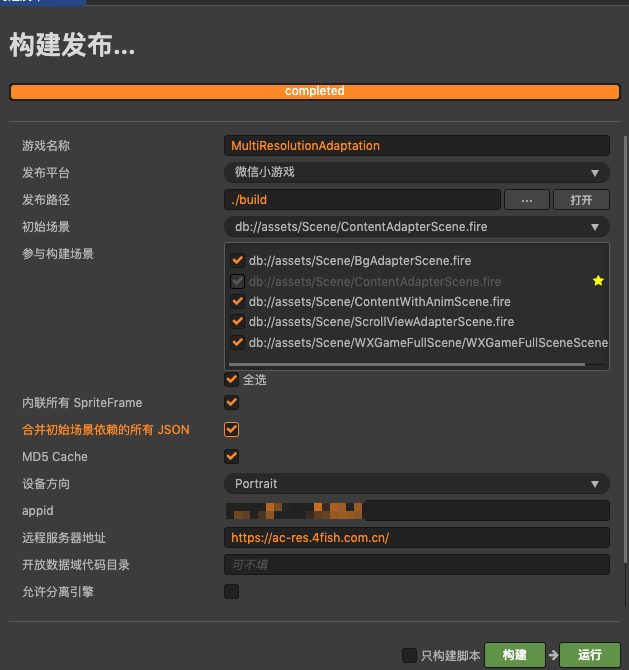Select the WXGameFullScene scene path row
Viewport: 629px width, 670px height.
[428, 343]
